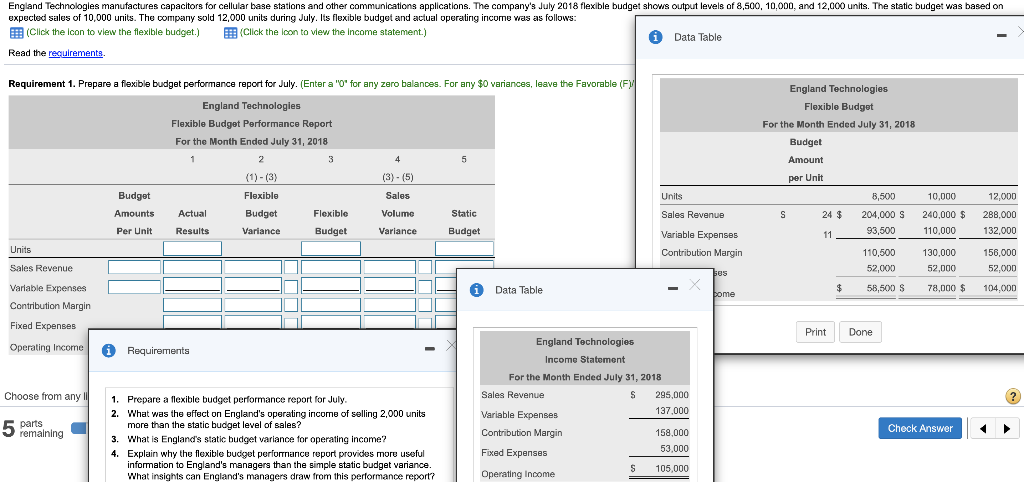Click '104,000' operating income in Flexible Budget table
Screen dimensions: 1024x483
click(999, 288)
